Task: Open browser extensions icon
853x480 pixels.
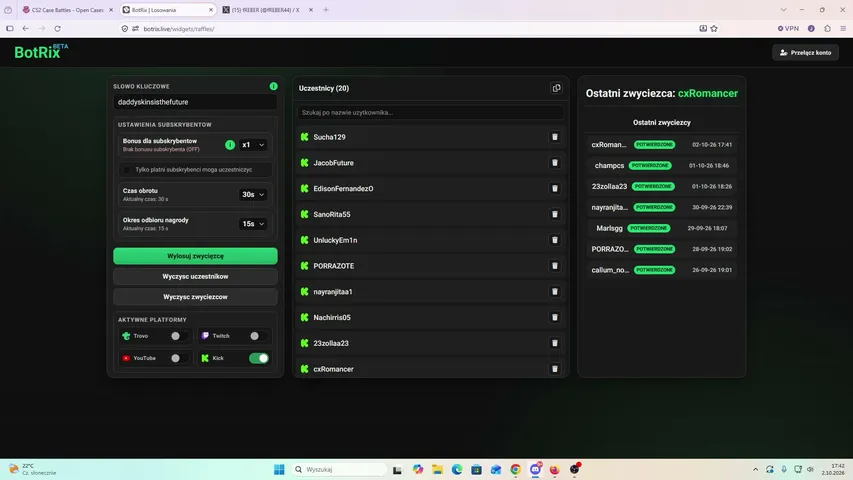Action: click(x=827, y=28)
